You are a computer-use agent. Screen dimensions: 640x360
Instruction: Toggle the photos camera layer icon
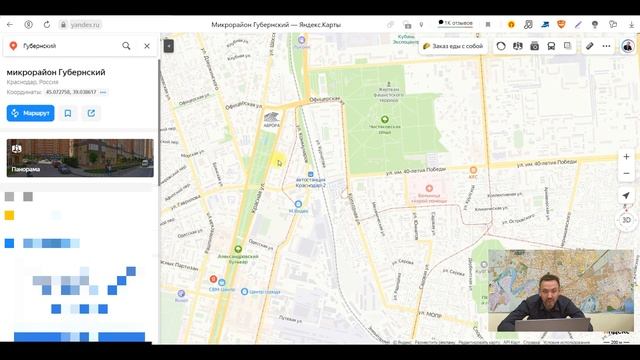(x=534, y=46)
